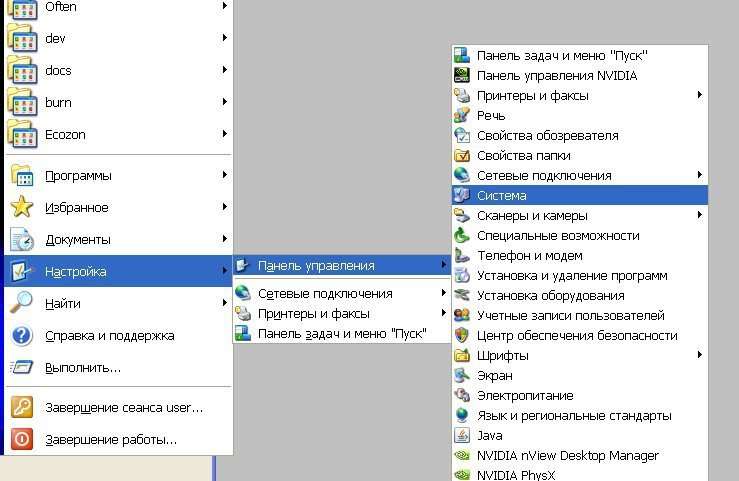Expand Сканеры и камеры submenu arrow
739x481 pixels.
click(700, 215)
